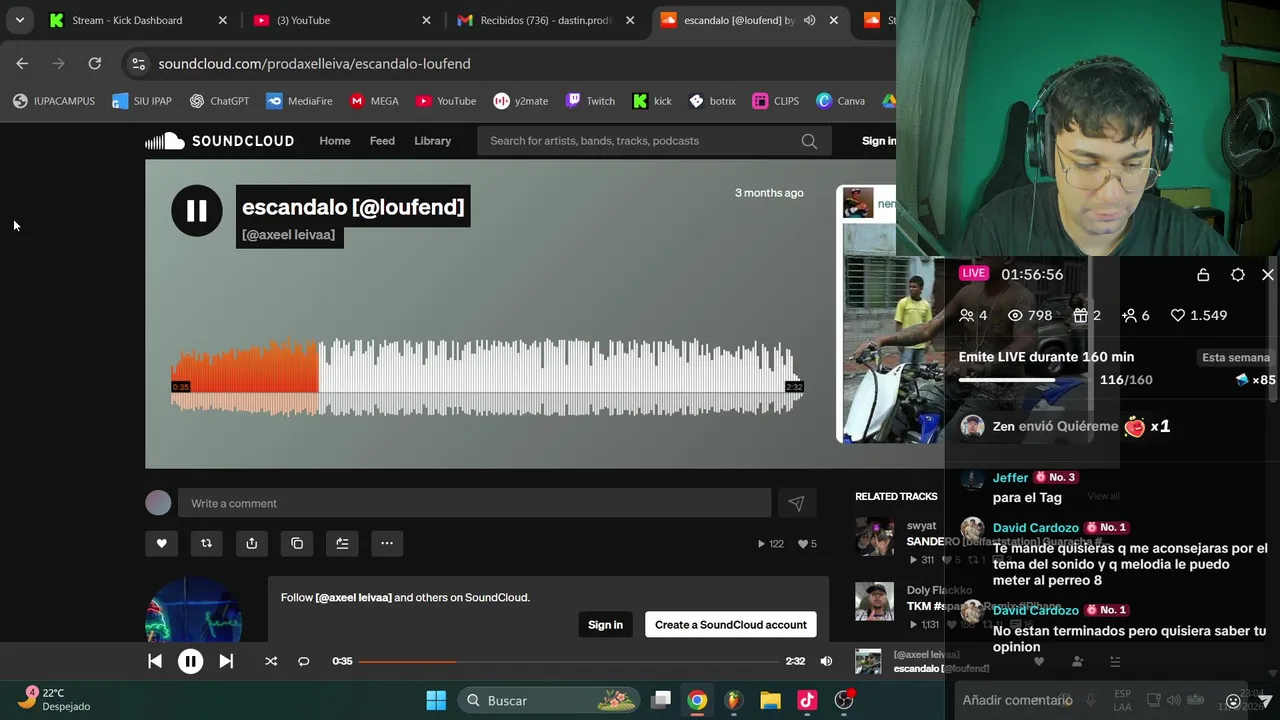Open the tab search dropdown arrow
The height and width of the screenshot is (720, 1280).
(x=19, y=20)
